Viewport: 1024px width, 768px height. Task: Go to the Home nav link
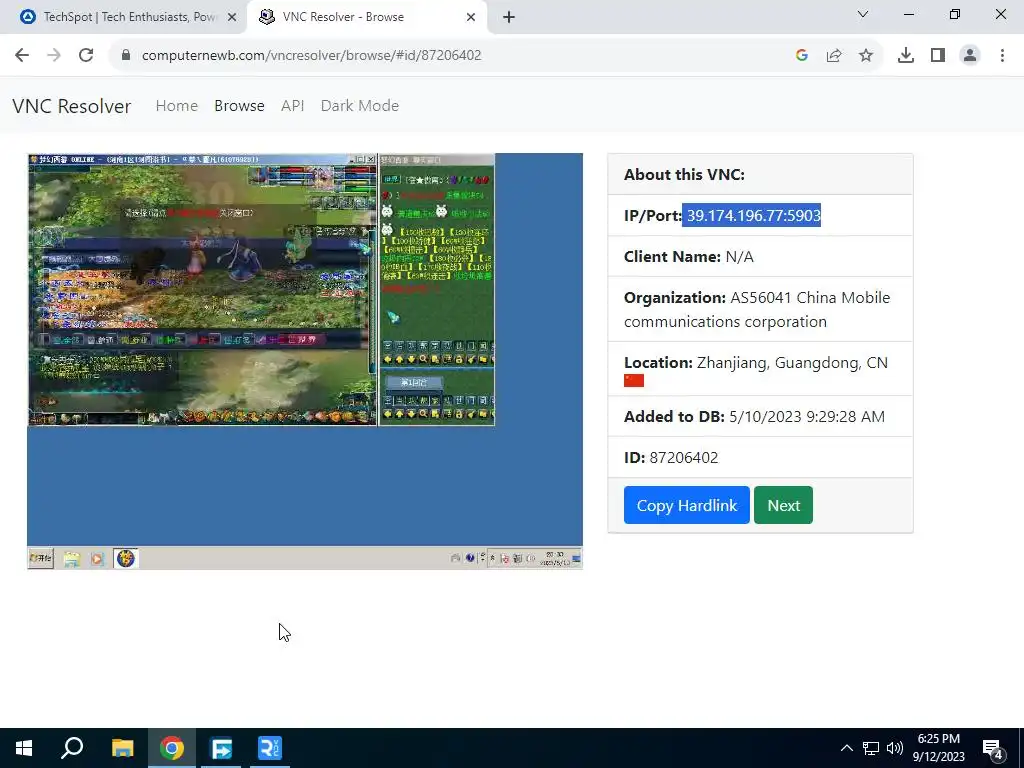coord(176,106)
